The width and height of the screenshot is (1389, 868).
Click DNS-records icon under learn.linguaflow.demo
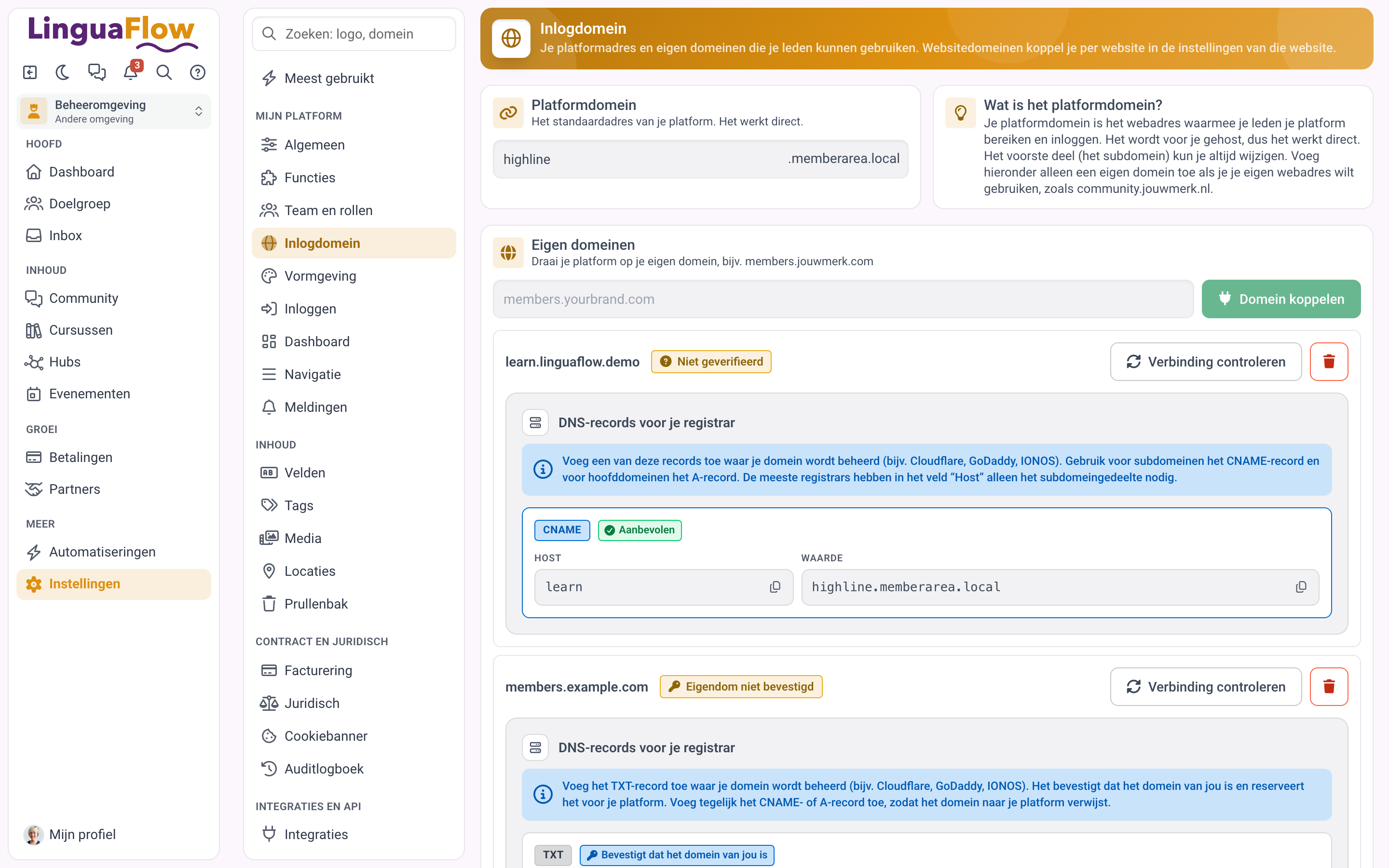coord(535,422)
